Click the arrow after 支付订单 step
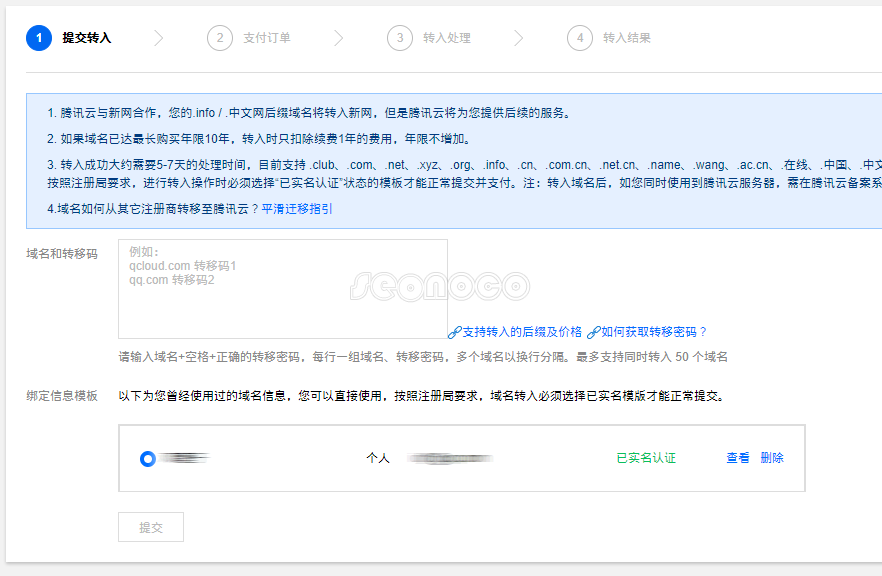 tap(338, 38)
